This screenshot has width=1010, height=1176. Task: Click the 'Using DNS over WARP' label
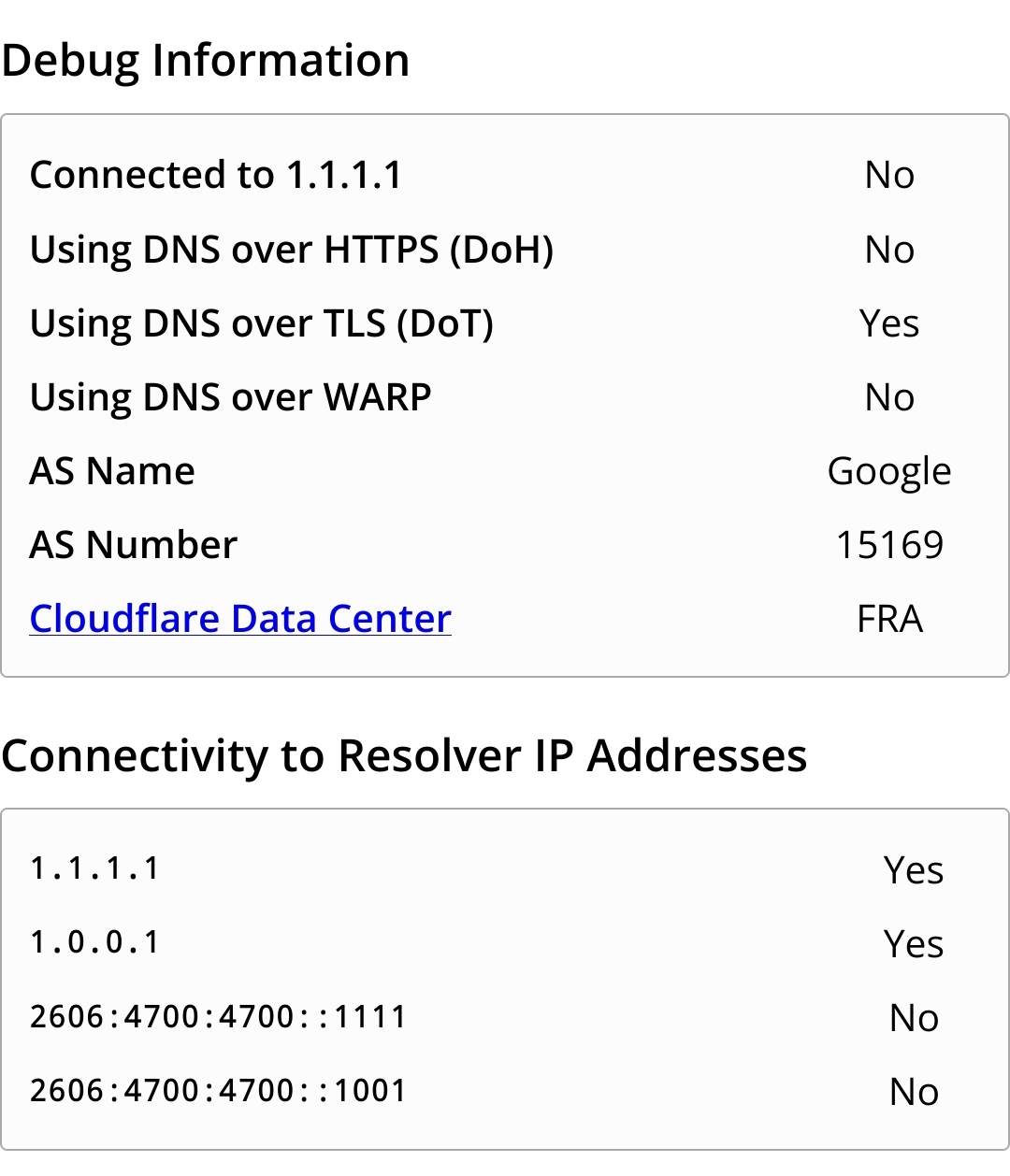231,397
